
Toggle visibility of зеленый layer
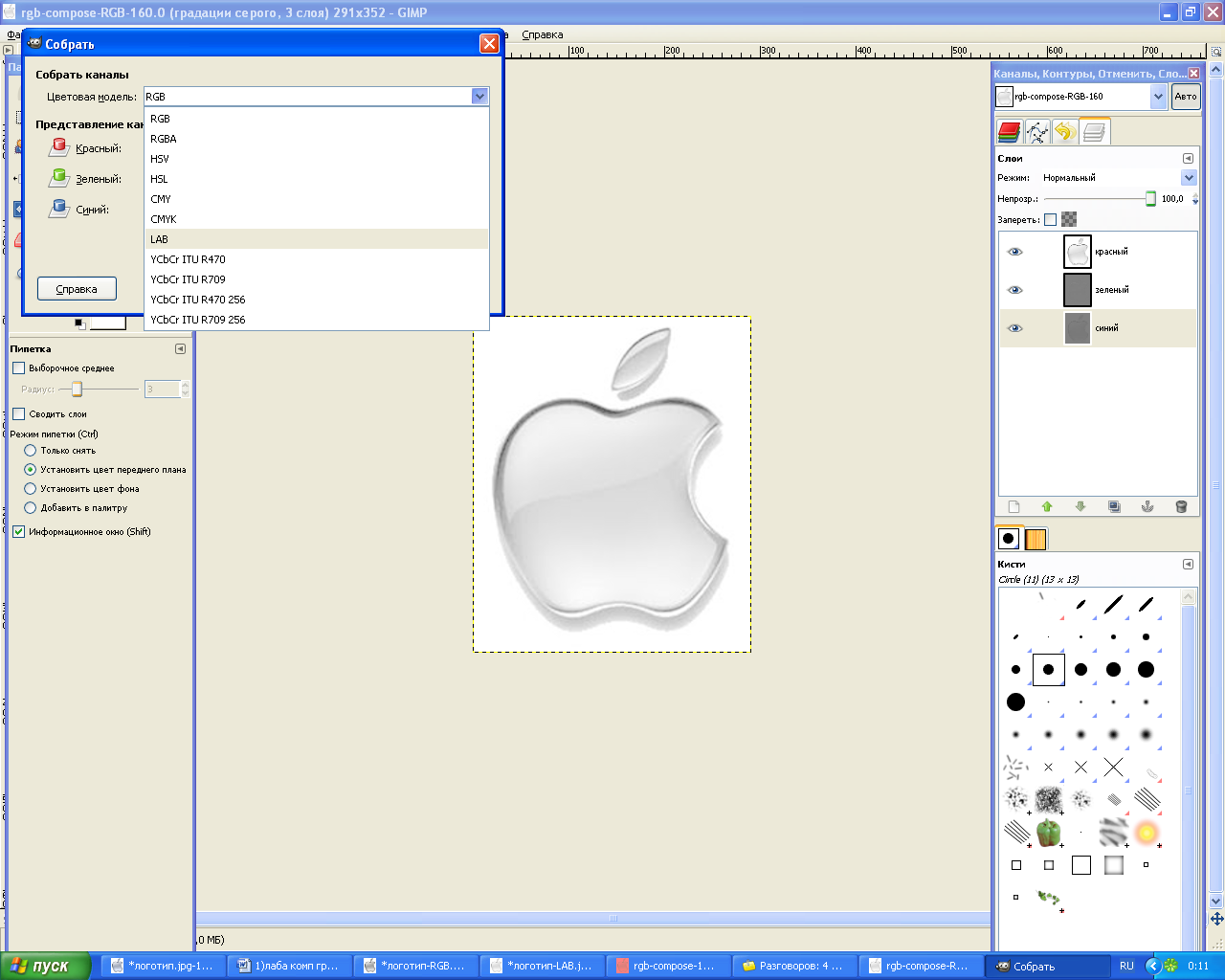(1015, 290)
